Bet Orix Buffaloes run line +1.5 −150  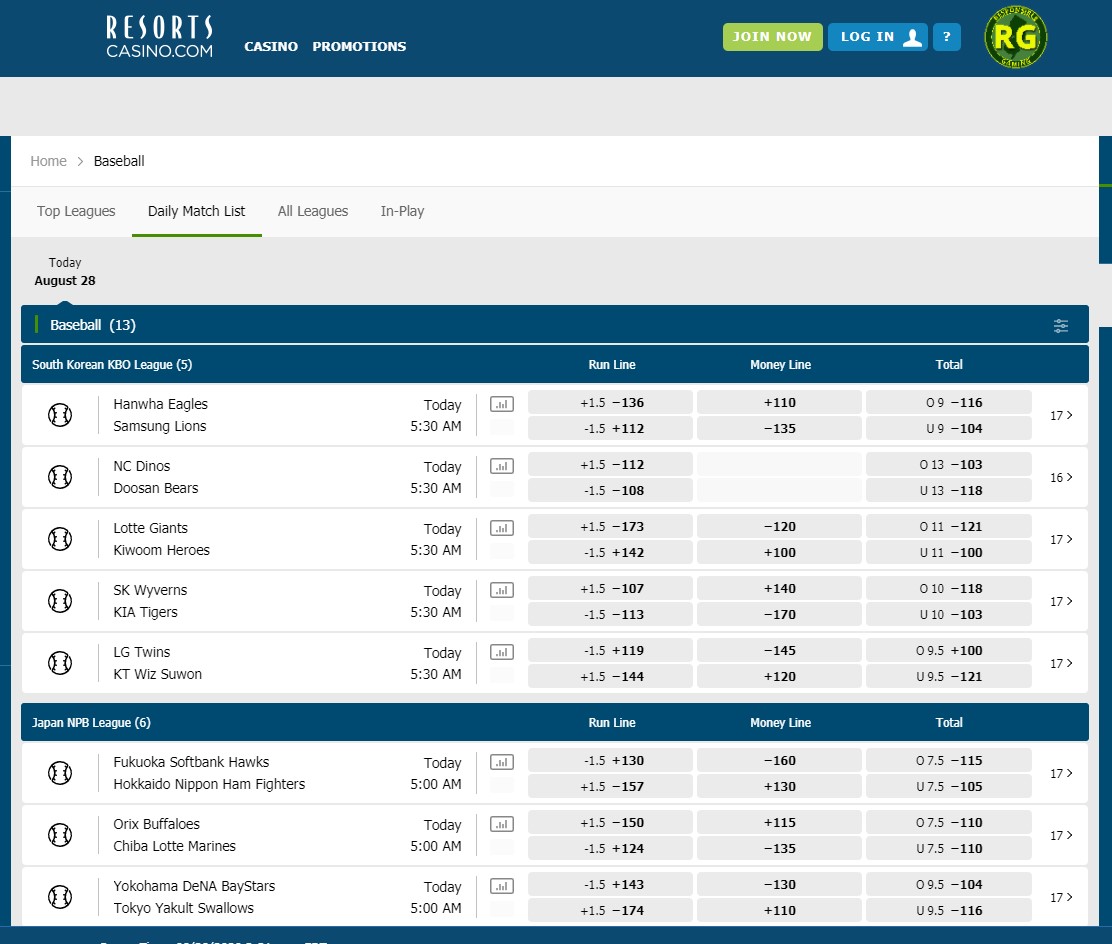tap(611, 823)
